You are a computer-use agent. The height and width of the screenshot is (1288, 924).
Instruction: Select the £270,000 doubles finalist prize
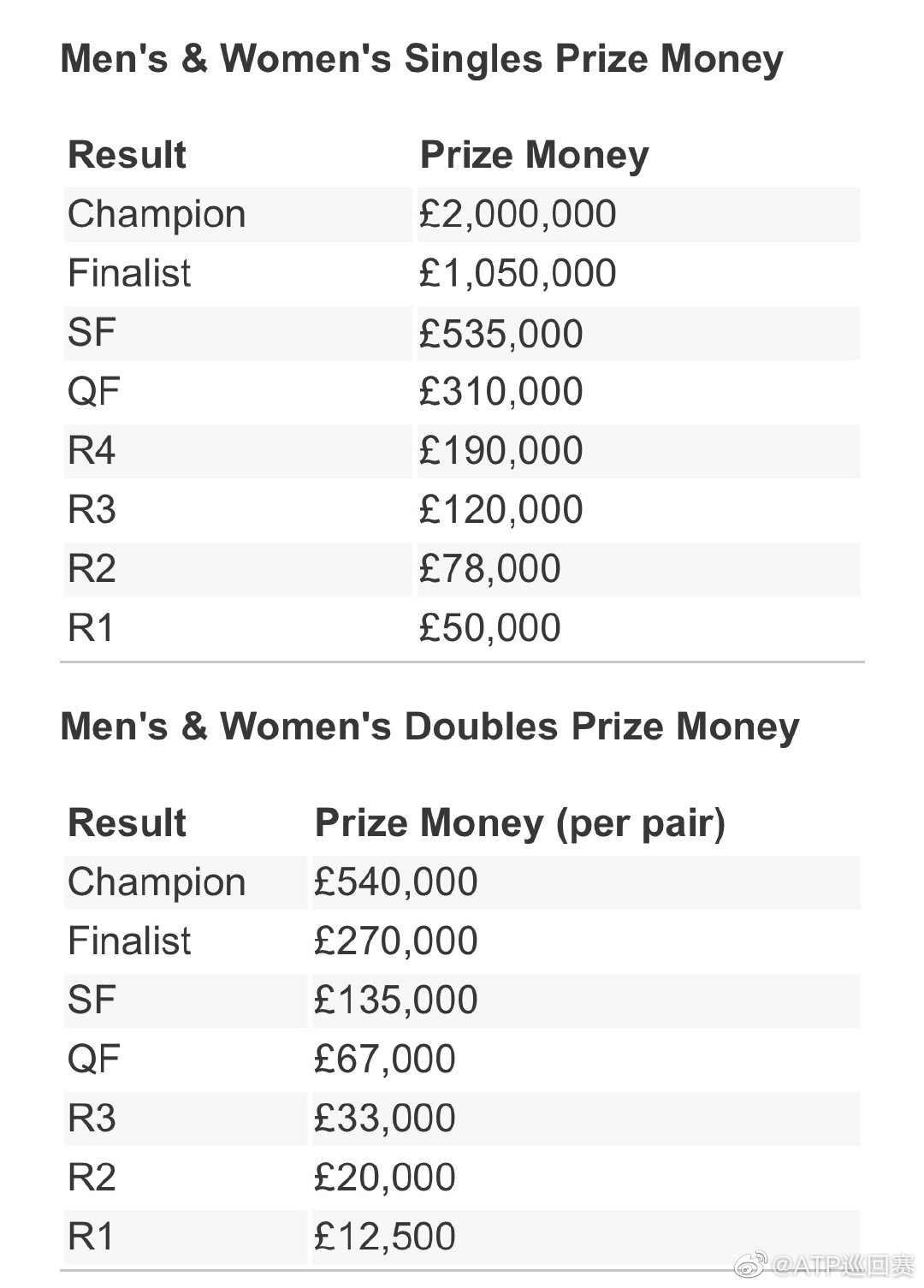point(395,941)
